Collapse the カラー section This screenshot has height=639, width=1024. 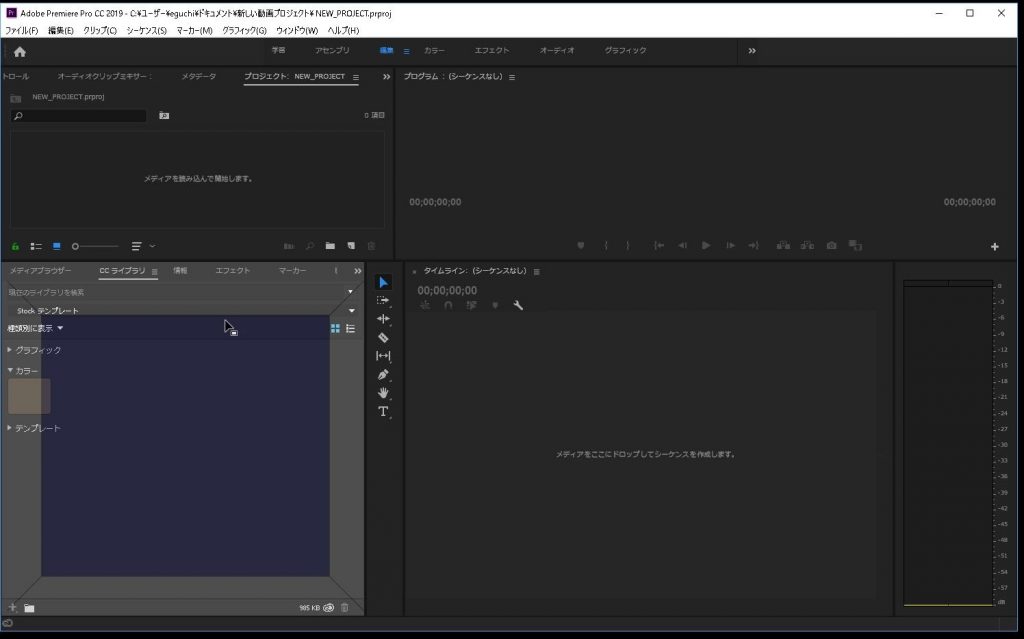point(10,371)
